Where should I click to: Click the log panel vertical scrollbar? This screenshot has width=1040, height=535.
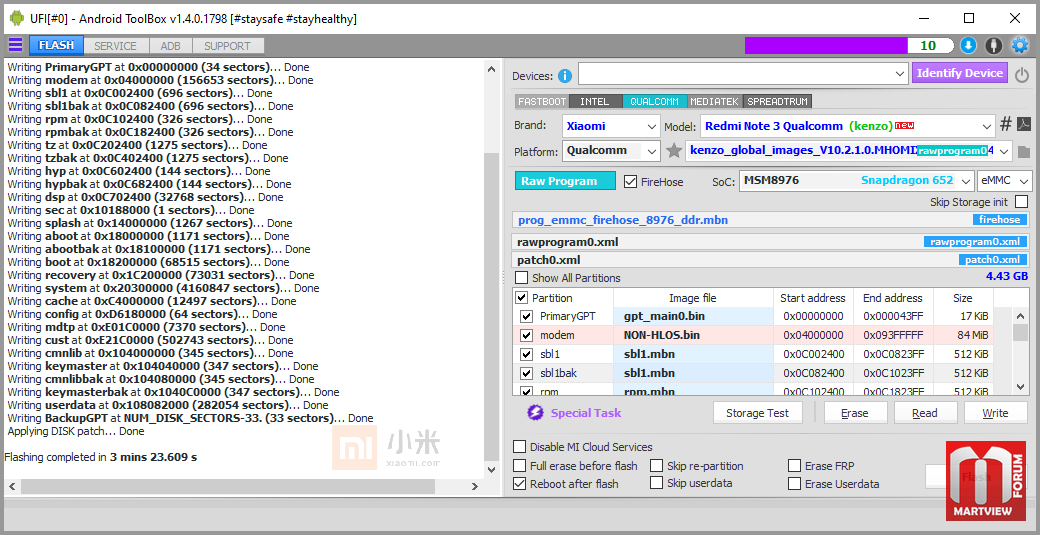coord(491,268)
